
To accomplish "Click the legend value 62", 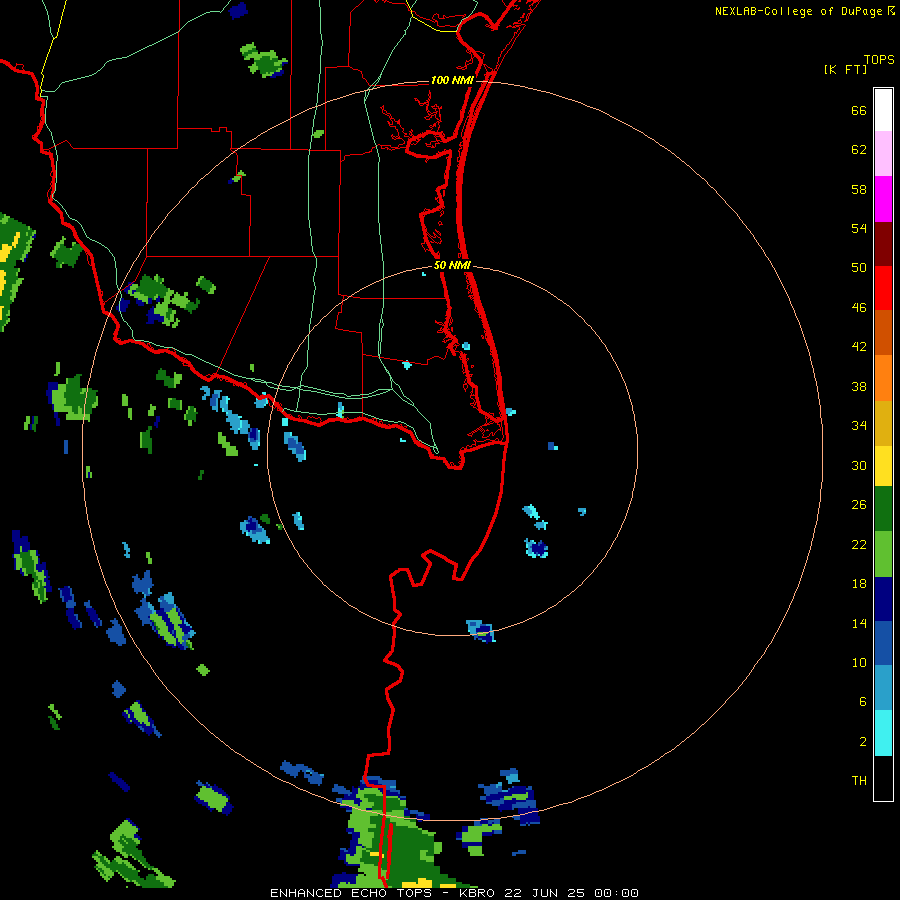I will point(859,150).
